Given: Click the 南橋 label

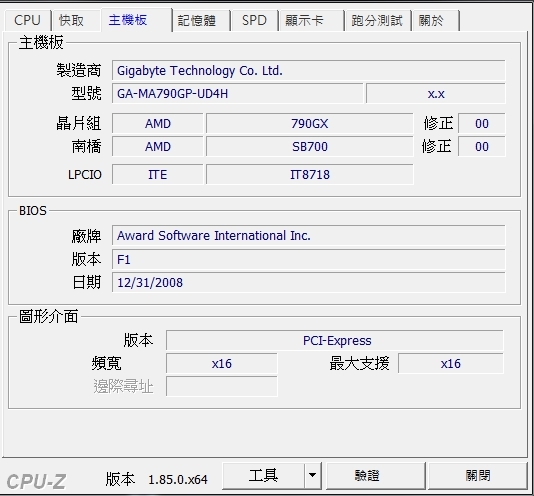Looking at the screenshot, I should coord(86,146).
